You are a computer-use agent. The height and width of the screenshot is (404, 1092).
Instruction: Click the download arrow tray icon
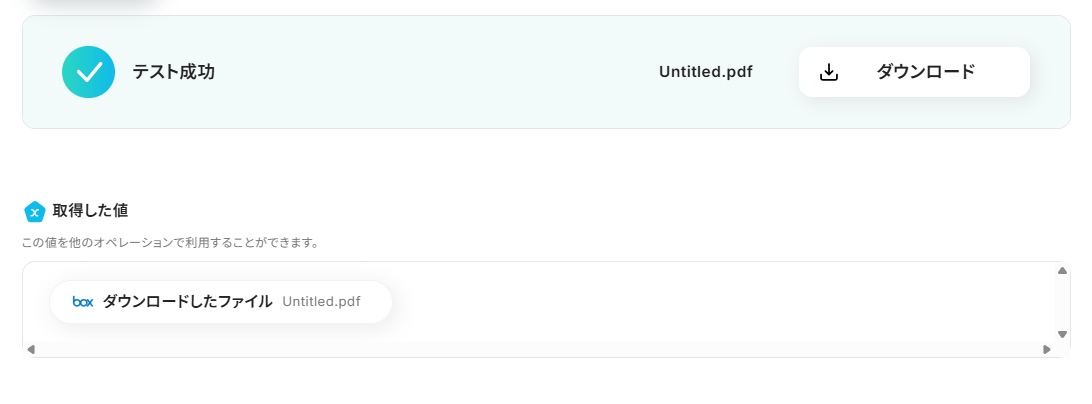pyautogui.click(x=828, y=72)
